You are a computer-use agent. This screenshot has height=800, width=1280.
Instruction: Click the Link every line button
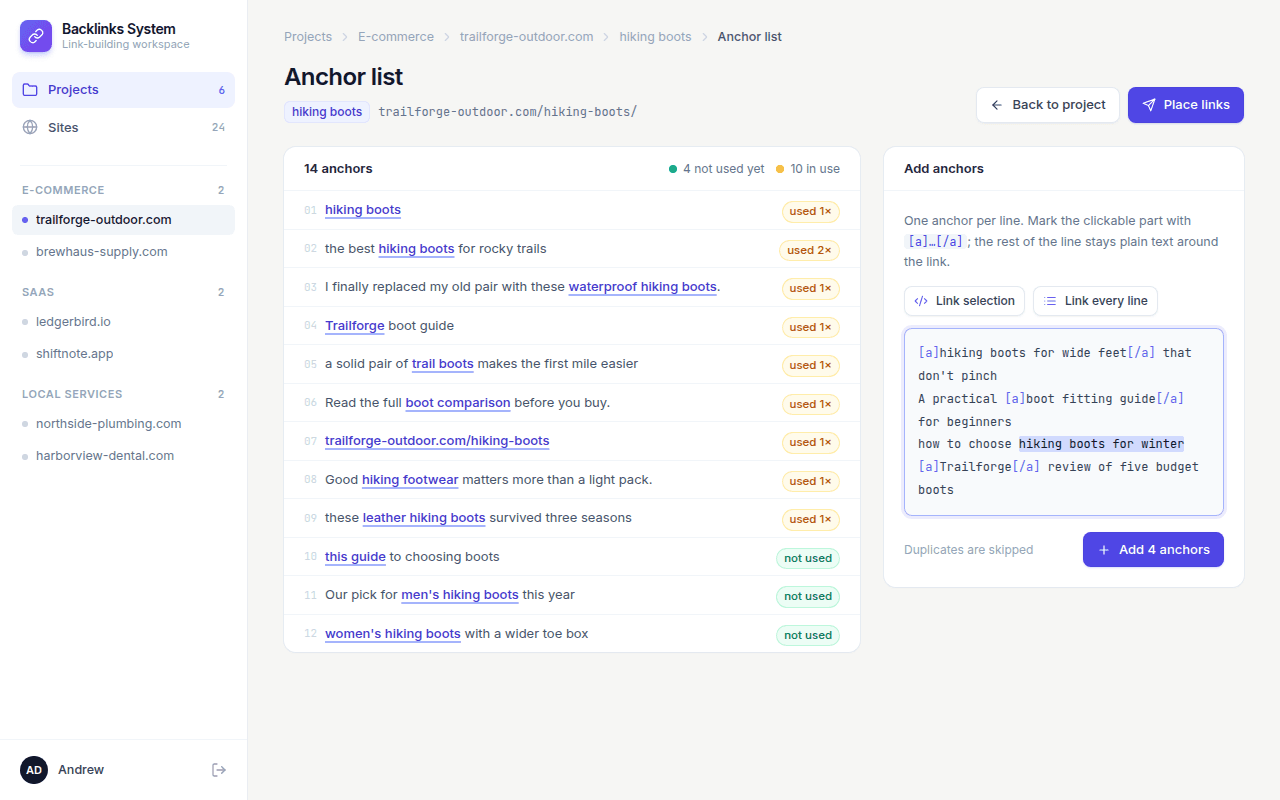pyautogui.click(x=1095, y=301)
